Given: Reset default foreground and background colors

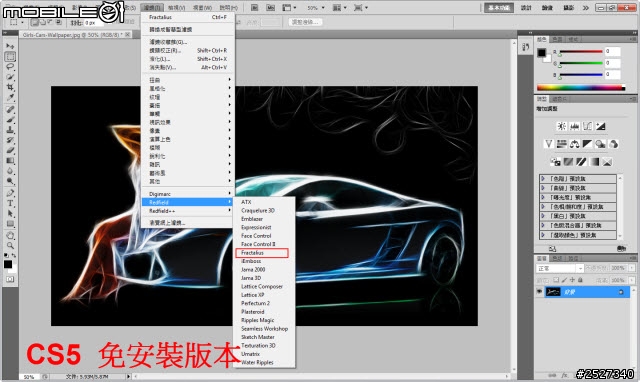Looking at the screenshot, I should (x=6, y=255).
